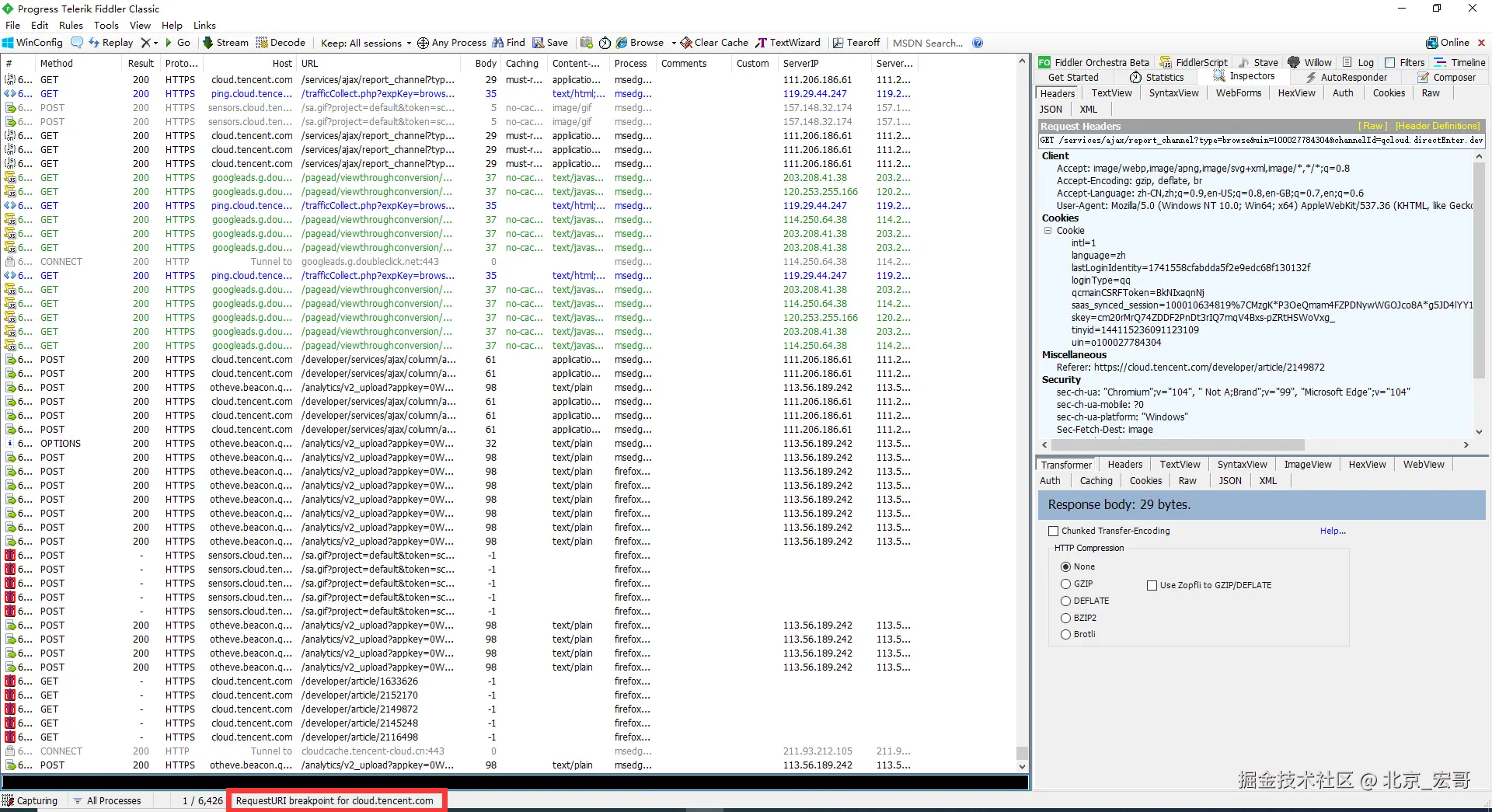Viewport: 1492px width, 812px height.
Task: Open the Browse dropdown arrow
Action: point(674,43)
